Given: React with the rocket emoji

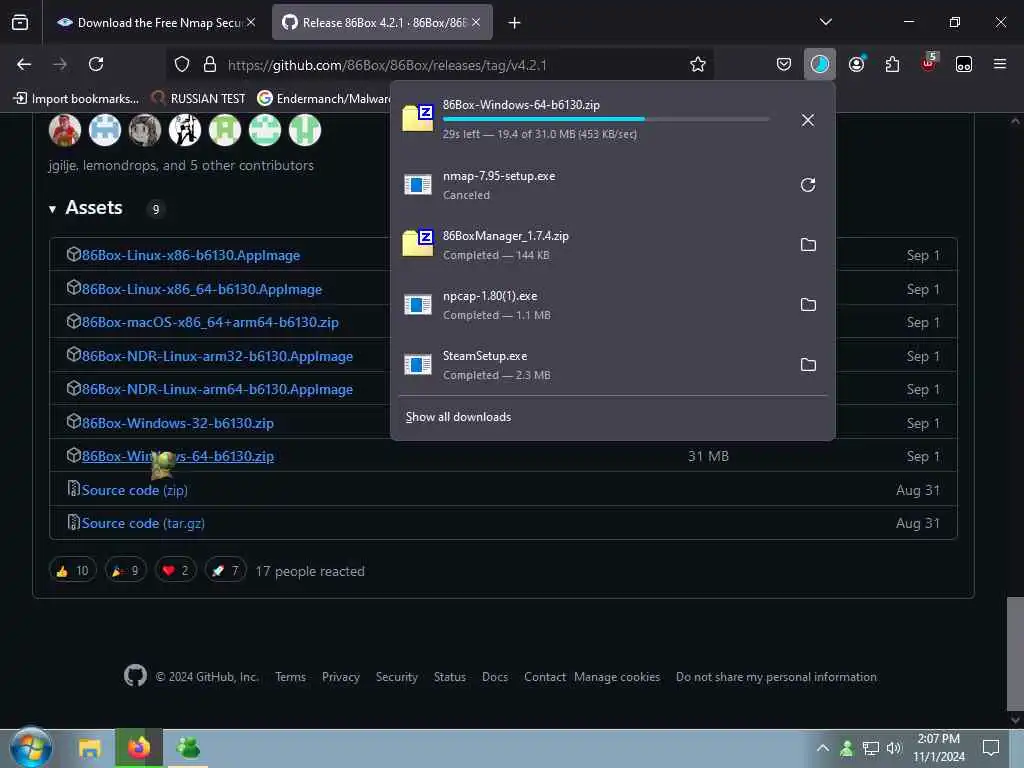Looking at the screenshot, I should point(225,571).
